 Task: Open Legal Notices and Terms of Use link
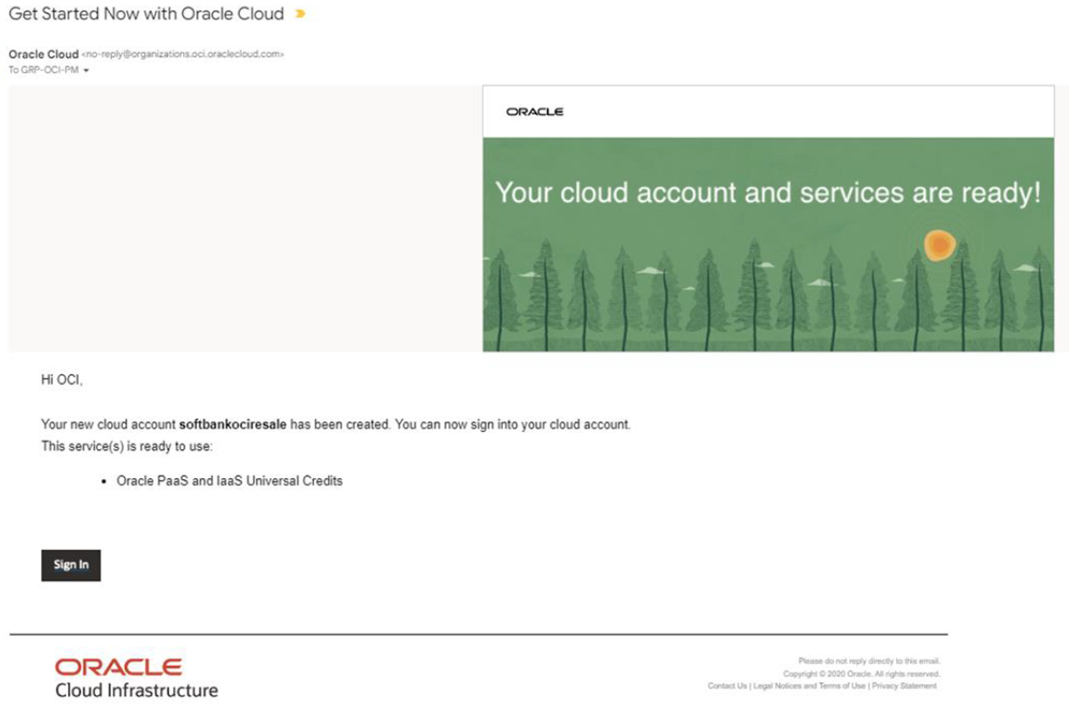pyautogui.click(x=809, y=686)
